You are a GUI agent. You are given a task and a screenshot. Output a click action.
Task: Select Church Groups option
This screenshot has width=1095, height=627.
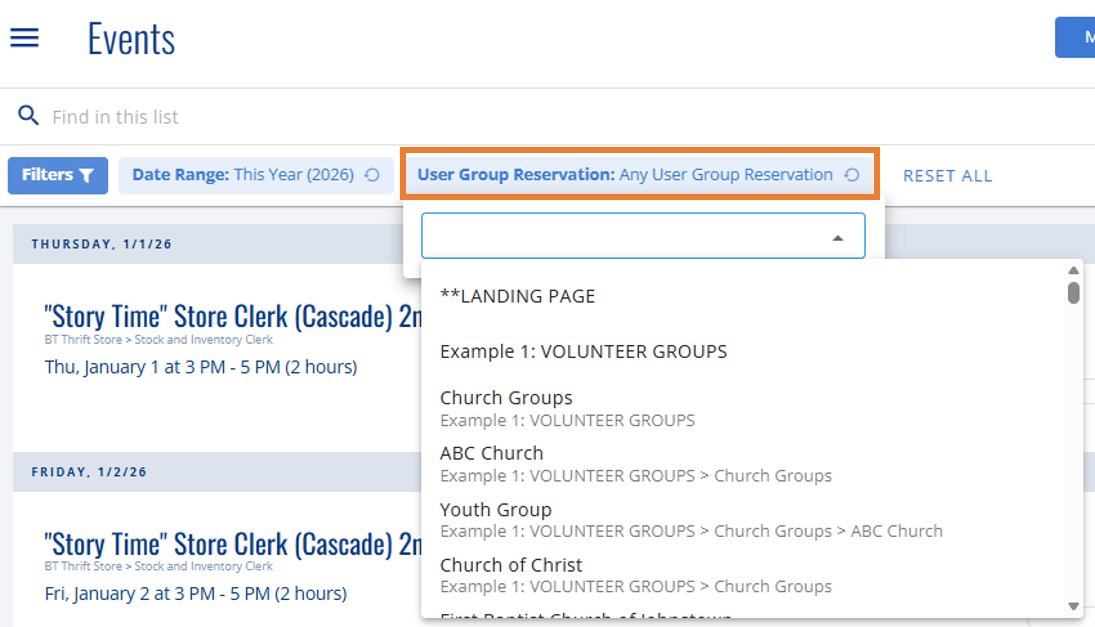[x=744, y=408]
